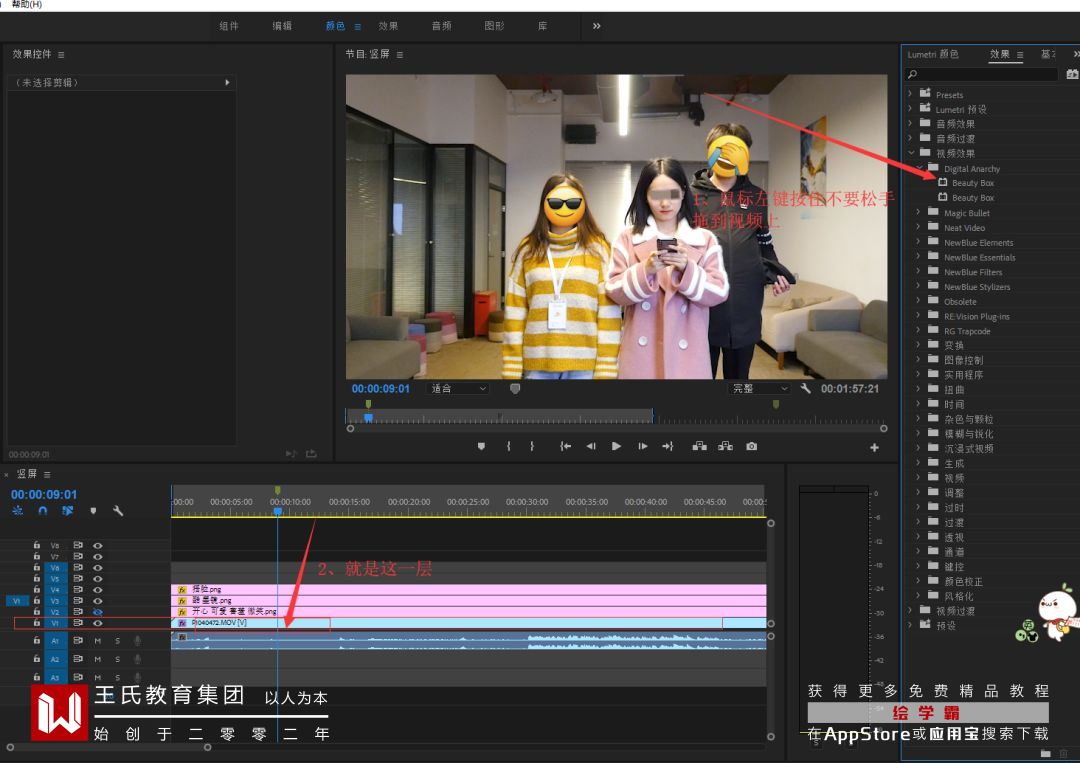The height and width of the screenshot is (763, 1080).
Task: Open the 效果控件 panel menu
Action: pyautogui.click(x=61, y=54)
